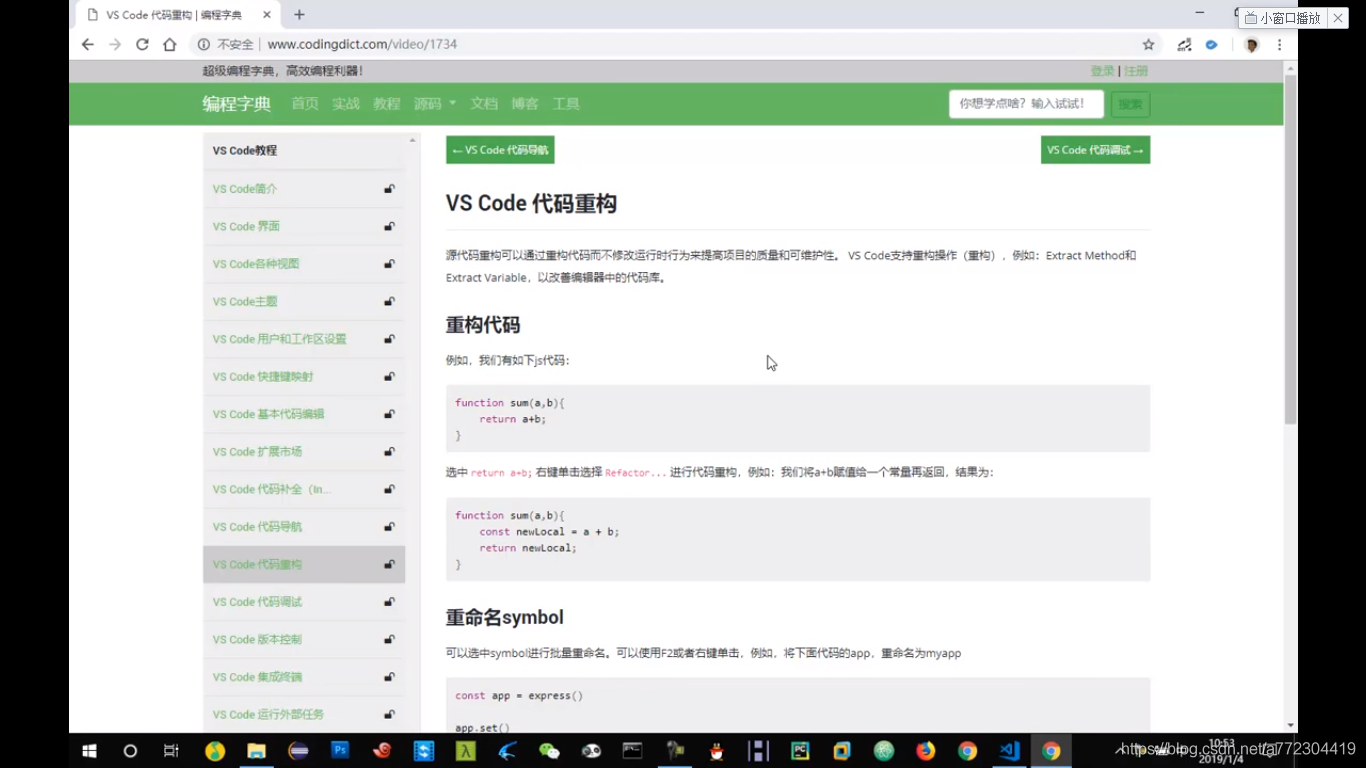Image resolution: width=1366 pixels, height=768 pixels.
Task: Click the 注册 register link
Action: pos(1136,71)
